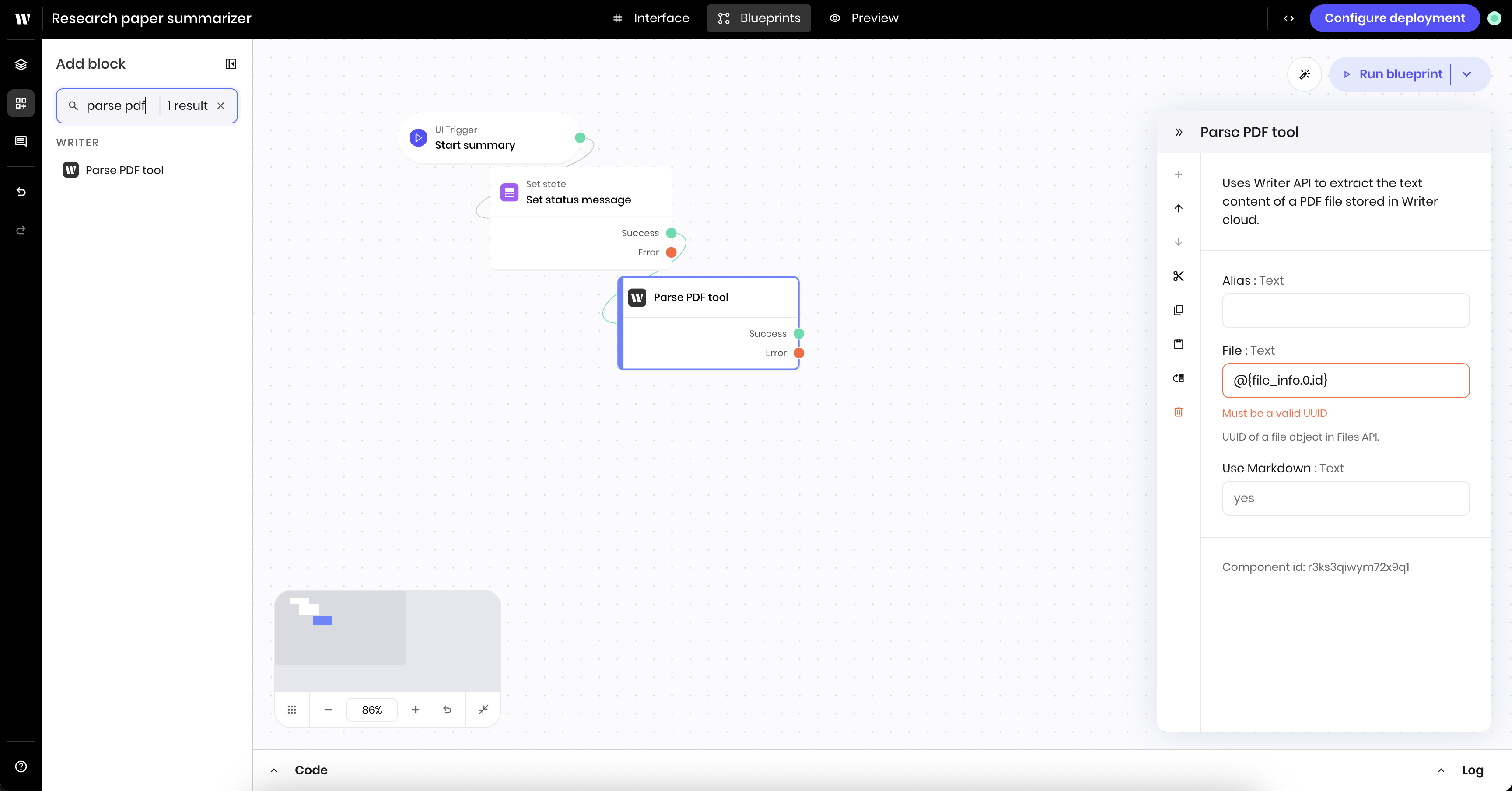Click Set status message Success connector

(671, 233)
